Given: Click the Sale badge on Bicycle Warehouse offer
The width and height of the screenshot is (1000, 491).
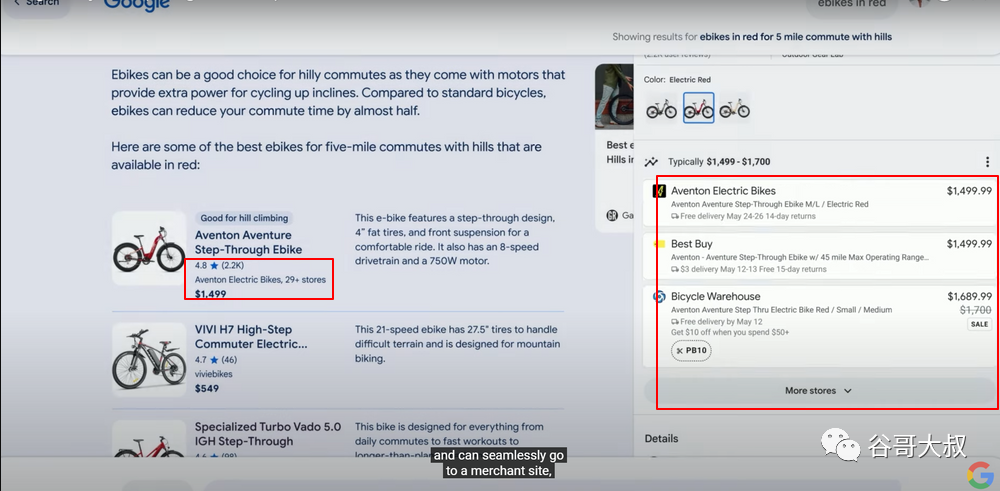Looking at the screenshot, I should [980, 325].
